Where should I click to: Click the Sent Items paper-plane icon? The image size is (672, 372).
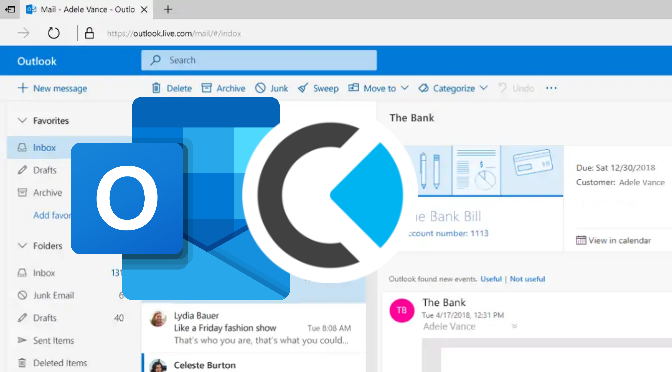click(x=22, y=340)
